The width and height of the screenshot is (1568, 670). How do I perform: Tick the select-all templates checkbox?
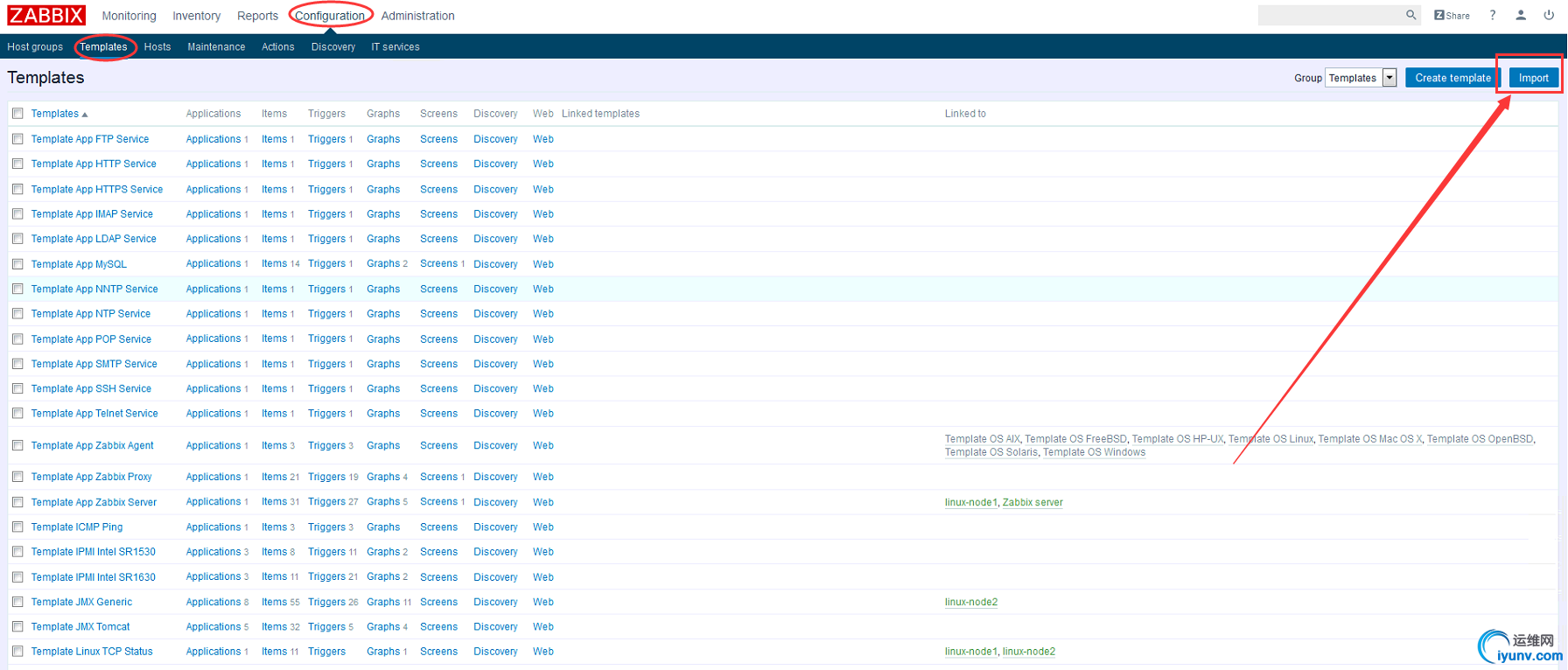[x=17, y=114]
